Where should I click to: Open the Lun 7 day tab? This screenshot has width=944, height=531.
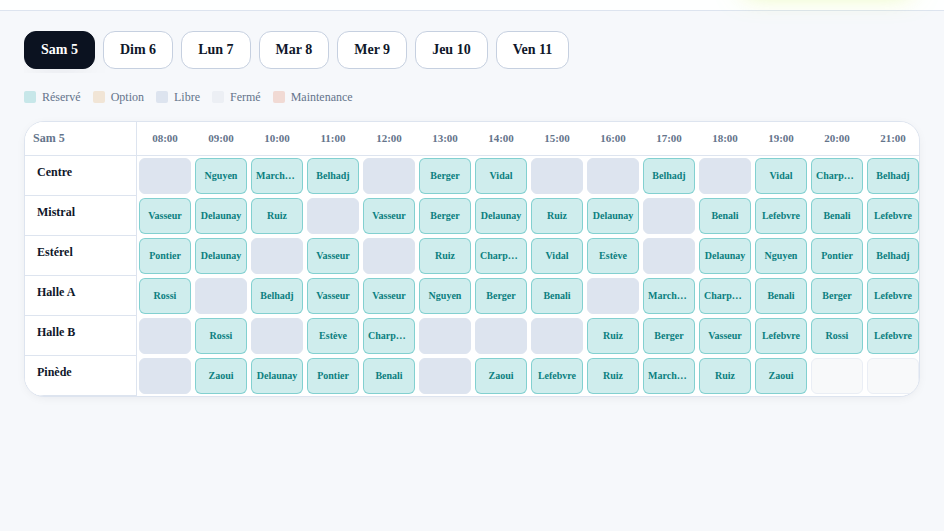(x=216, y=50)
